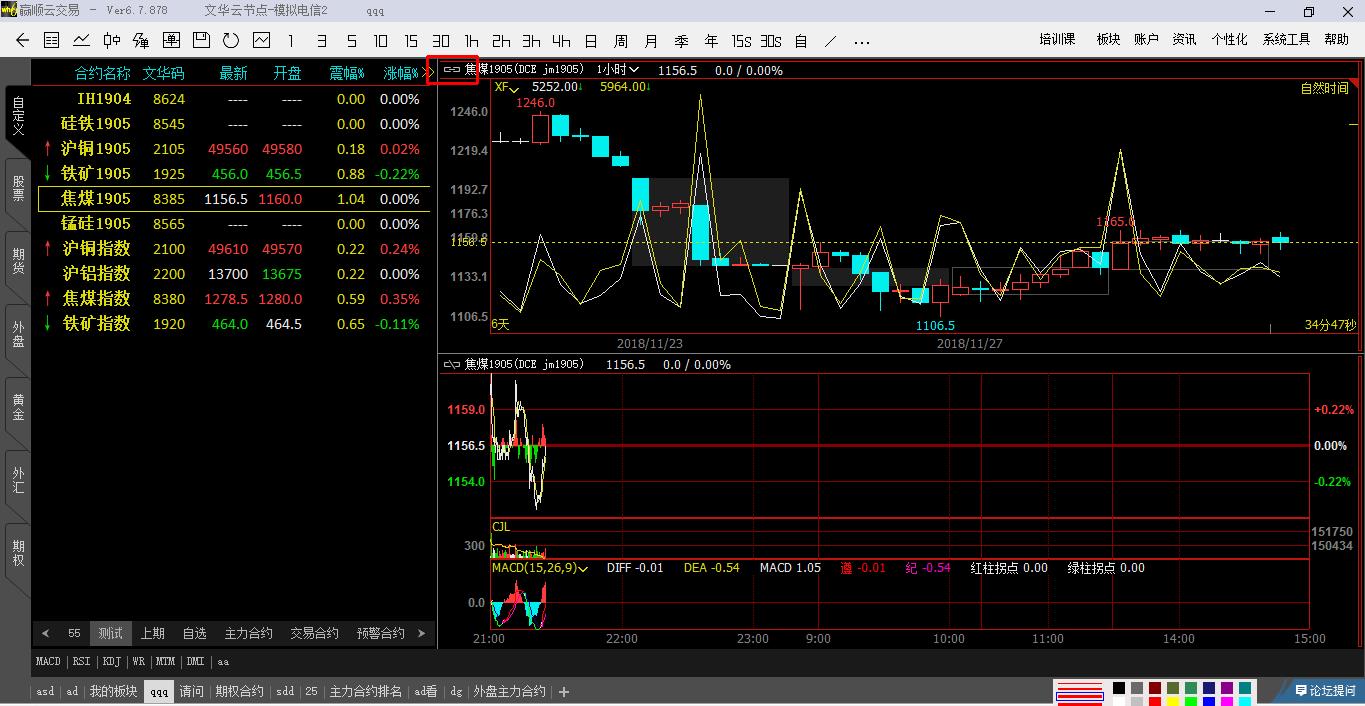Toggle the chart link icon beside 焦煤1905
This screenshot has height=706, width=1365.
click(x=452, y=70)
